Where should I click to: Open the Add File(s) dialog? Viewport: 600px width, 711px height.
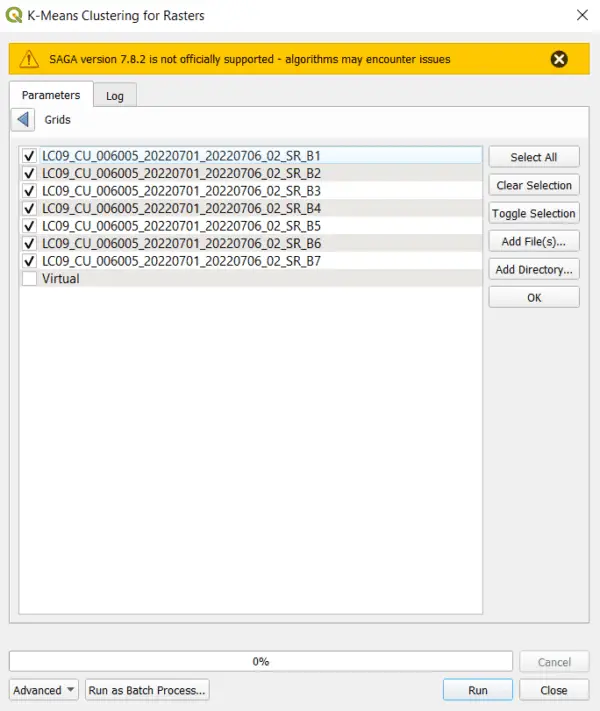(x=534, y=241)
